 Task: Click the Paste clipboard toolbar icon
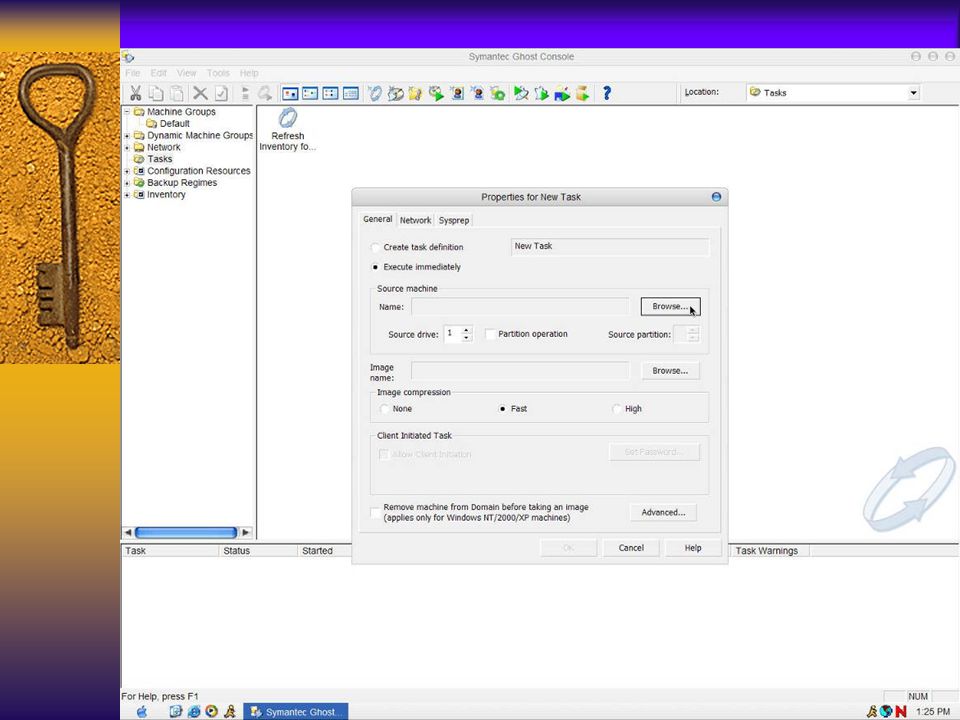(x=177, y=93)
